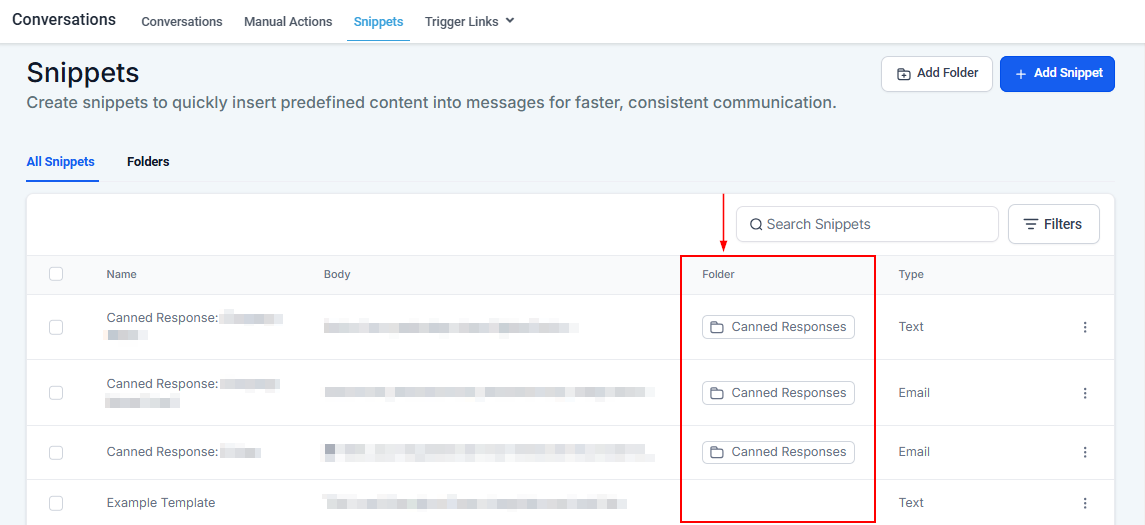Open the Filters panel
The width and height of the screenshot is (1145, 525).
[1053, 224]
